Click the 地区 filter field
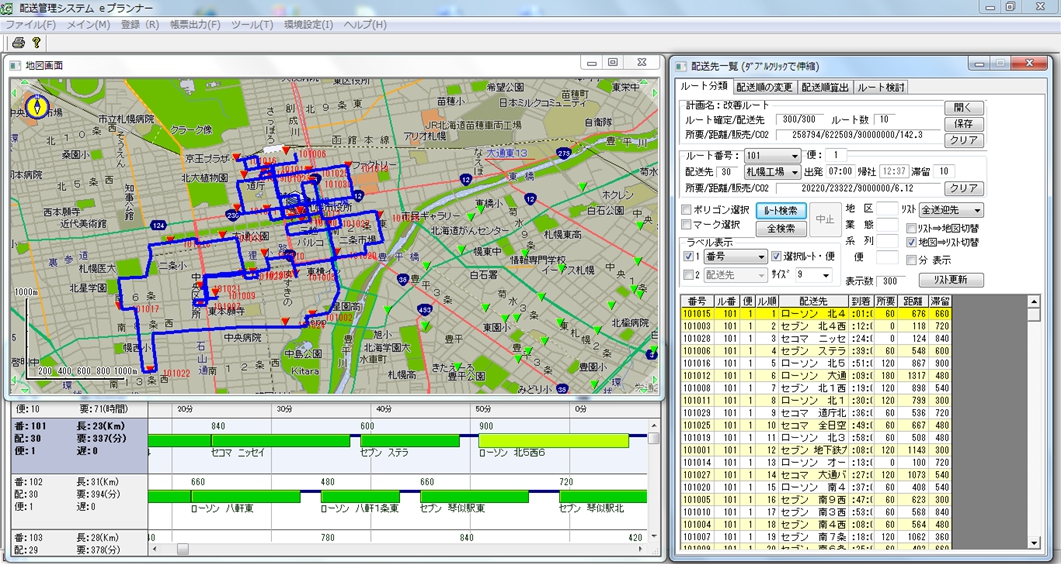 pos(887,209)
